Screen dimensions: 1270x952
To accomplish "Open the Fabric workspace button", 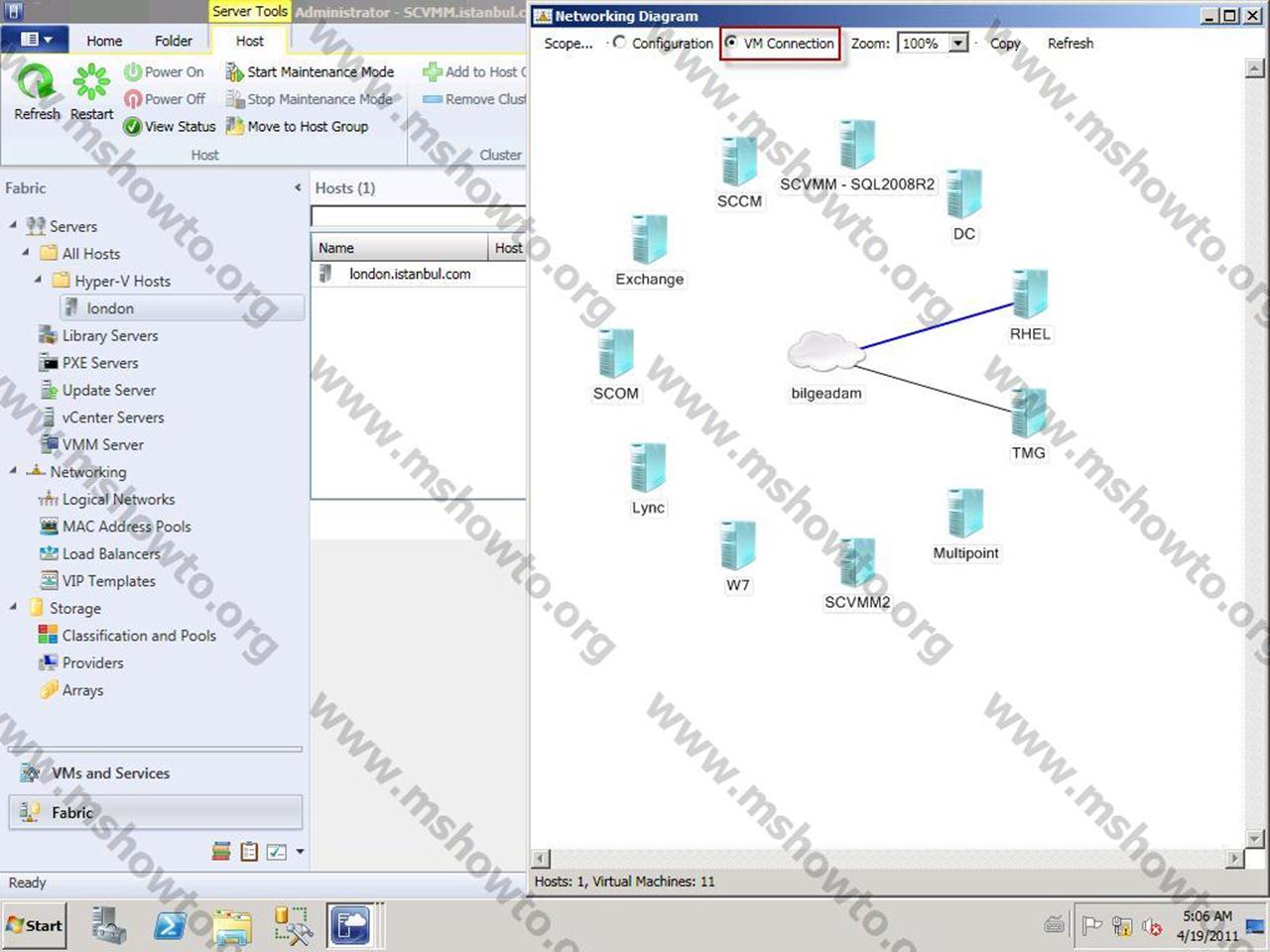I will pyautogui.click(x=156, y=812).
